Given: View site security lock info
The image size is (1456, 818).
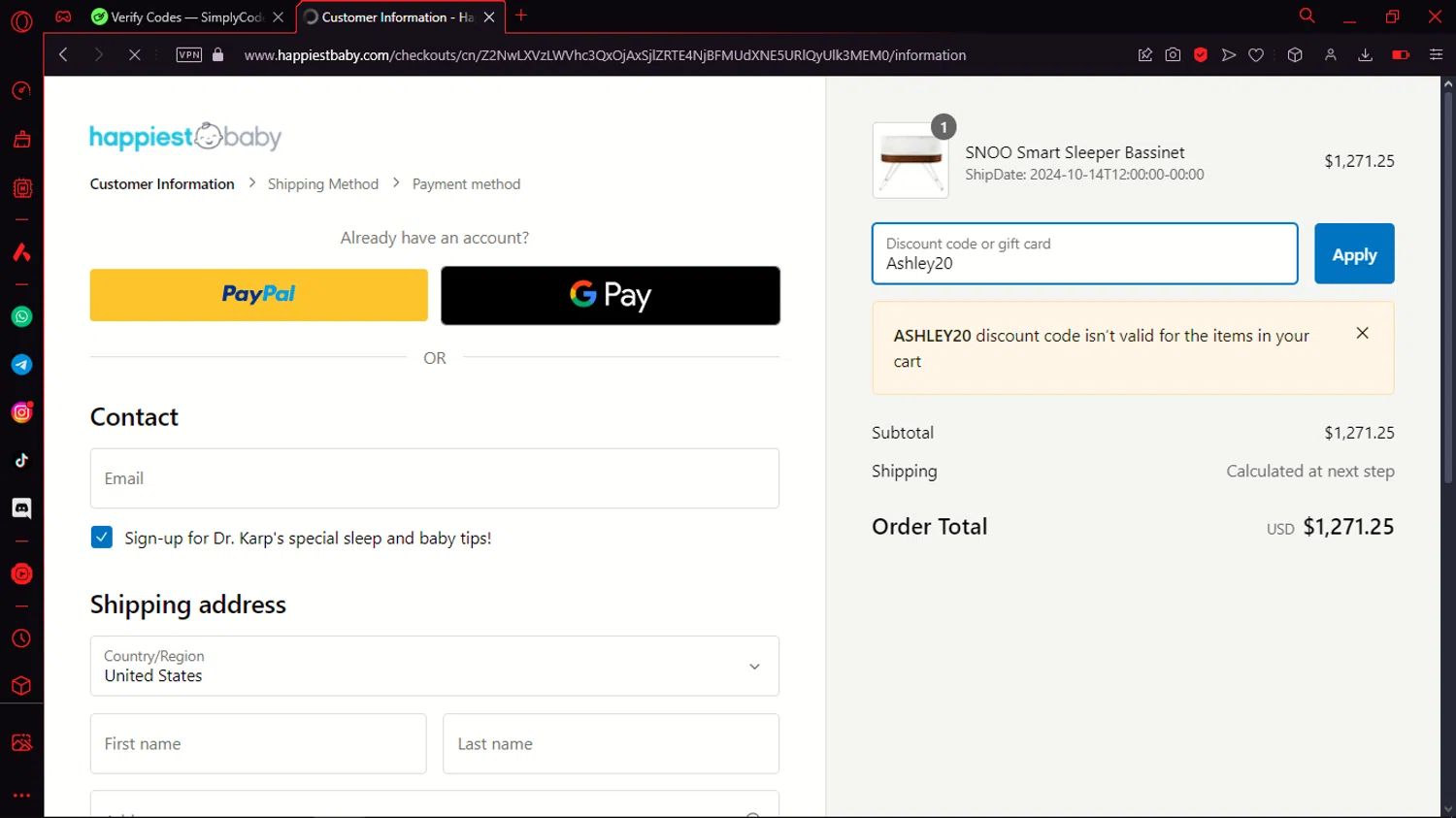Looking at the screenshot, I should 218,55.
